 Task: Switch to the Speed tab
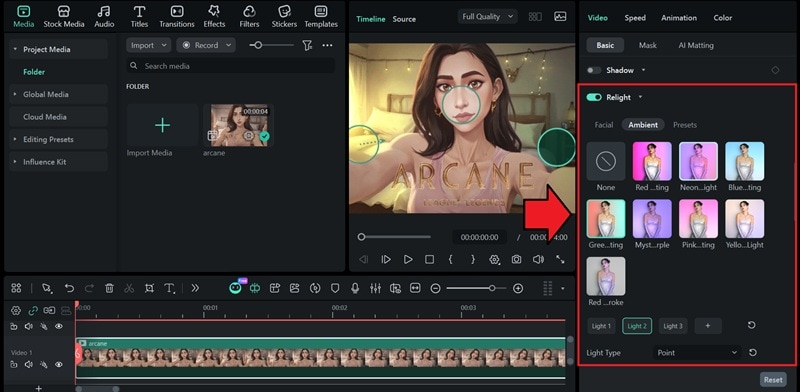(x=635, y=18)
